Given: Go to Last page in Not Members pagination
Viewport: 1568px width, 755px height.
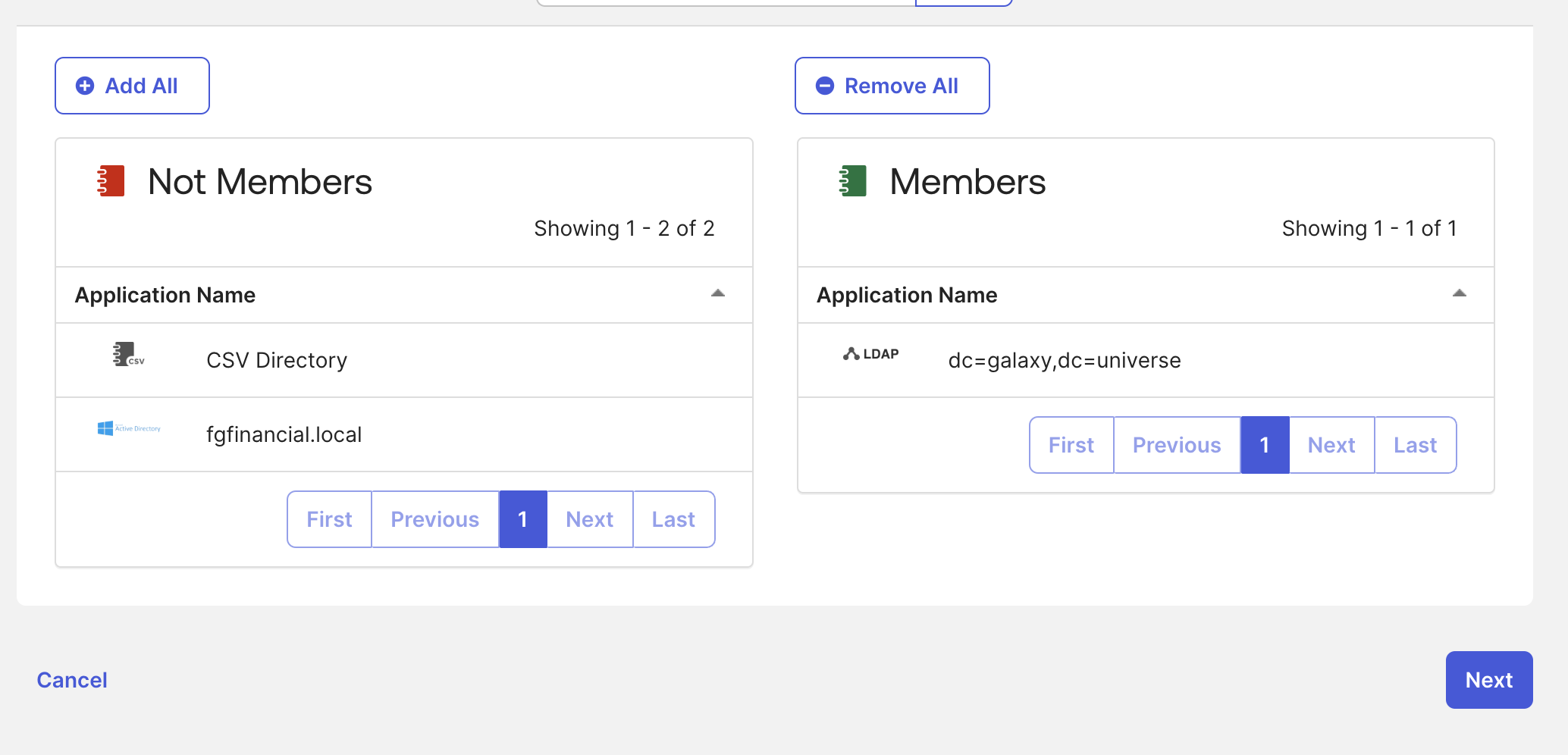Looking at the screenshot, I should click(673, 519).
